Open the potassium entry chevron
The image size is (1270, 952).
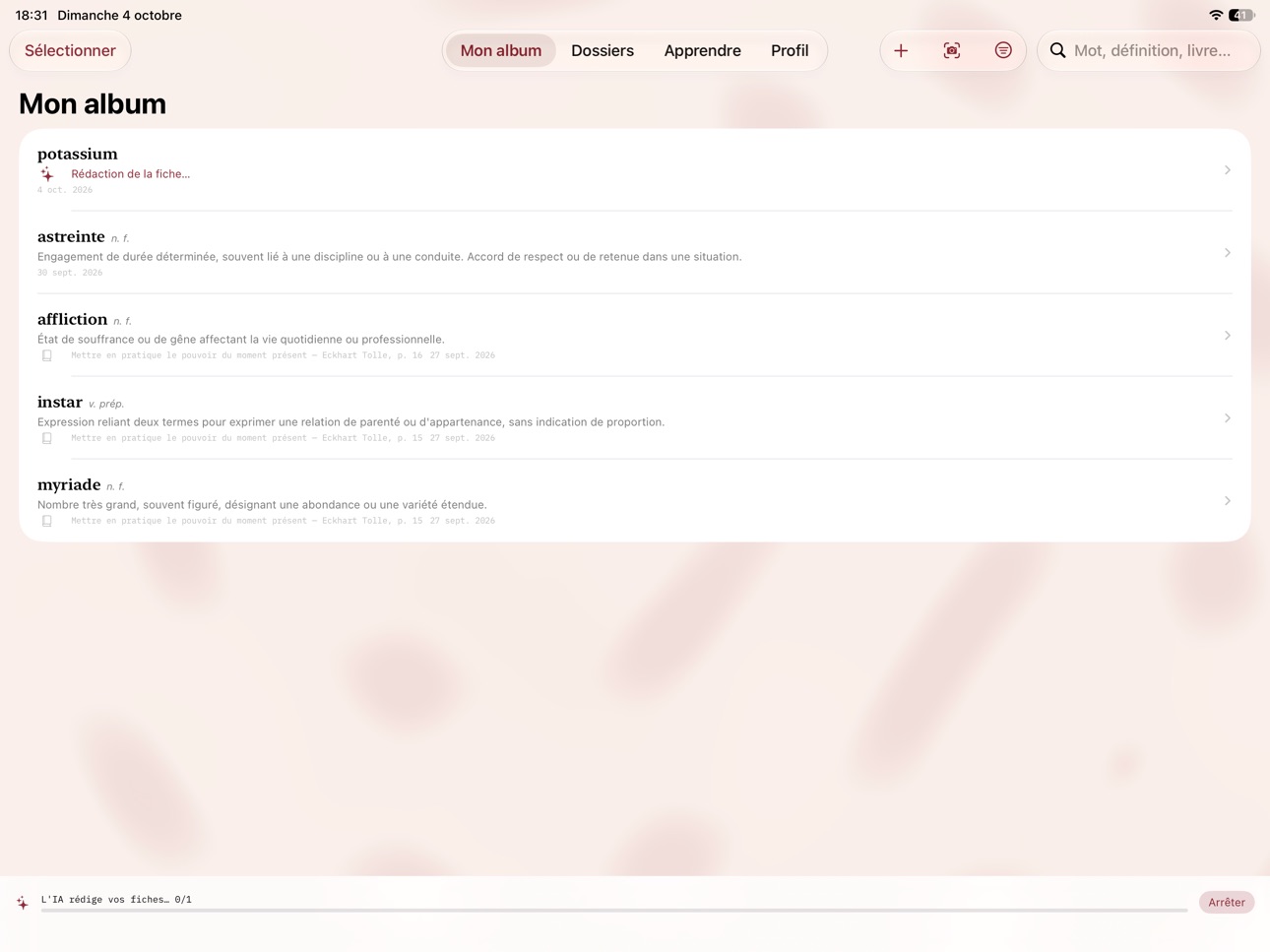coord(1228,170)
